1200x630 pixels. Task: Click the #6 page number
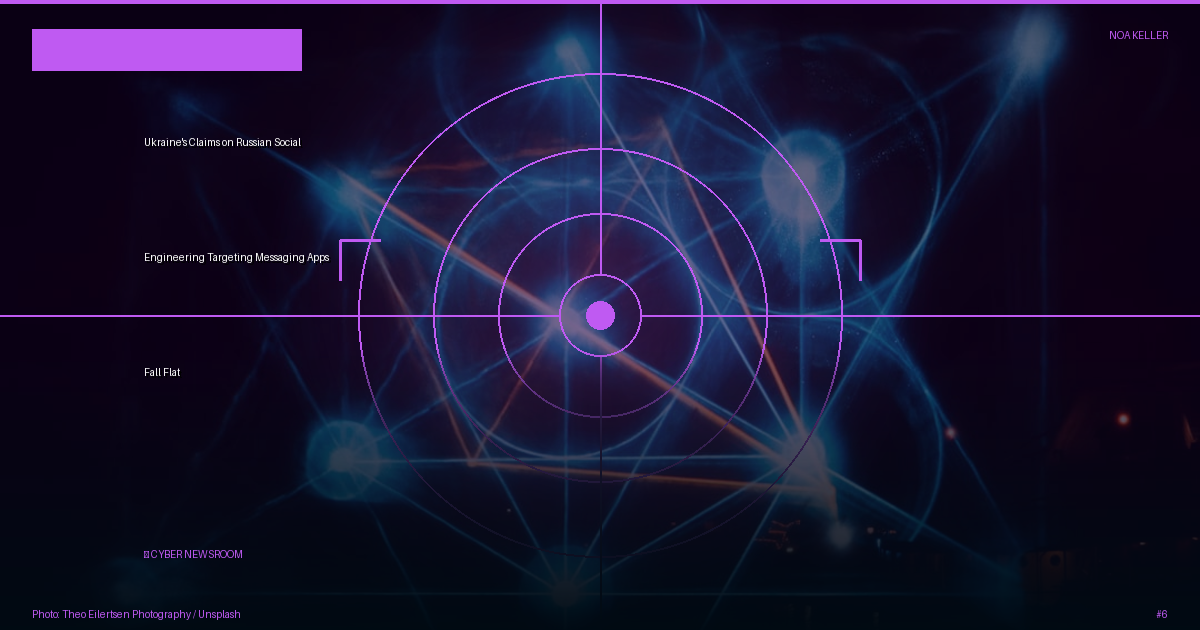point(1162,614)
